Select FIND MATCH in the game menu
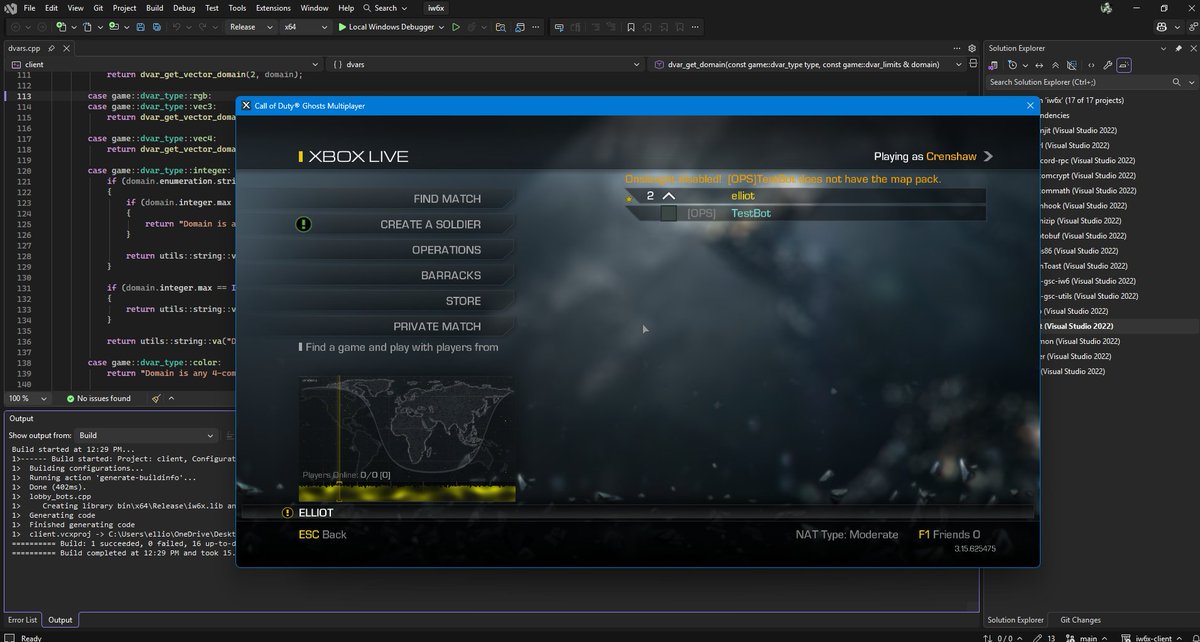The height and width of the screenshot is (642, 1200). [x=447, y=199]
